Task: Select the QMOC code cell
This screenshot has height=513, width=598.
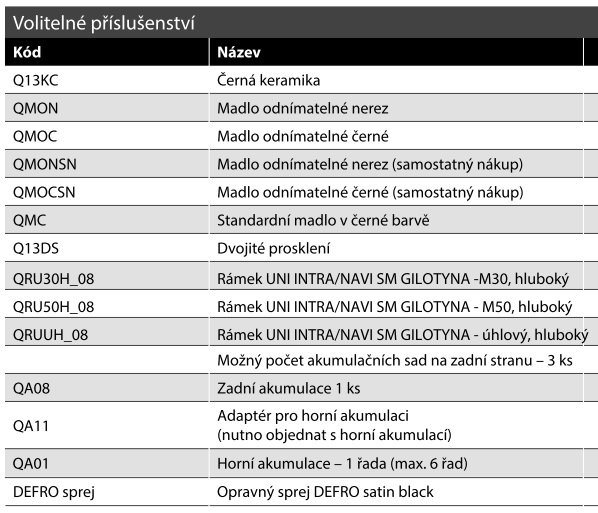Action: point(107,136)
